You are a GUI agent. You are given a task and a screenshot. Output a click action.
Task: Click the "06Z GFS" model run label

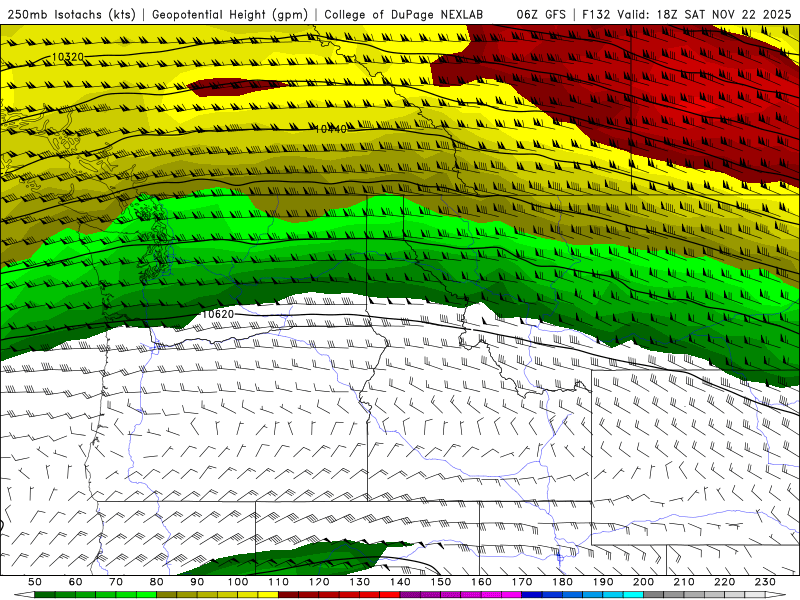coord(541,15)
